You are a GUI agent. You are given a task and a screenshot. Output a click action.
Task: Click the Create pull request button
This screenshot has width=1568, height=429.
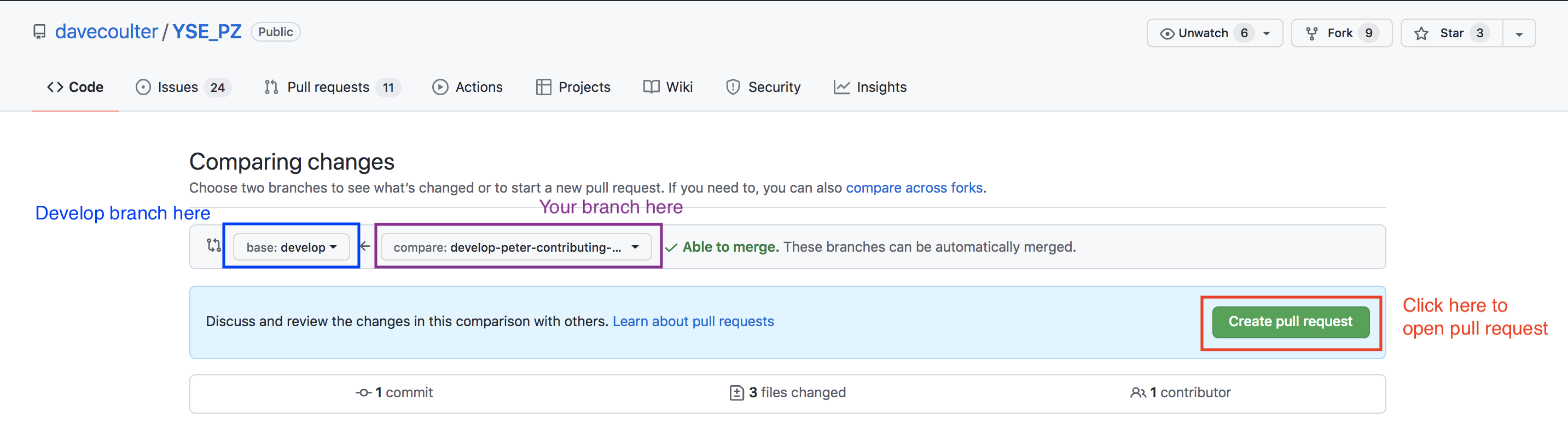pos(1291,322)
